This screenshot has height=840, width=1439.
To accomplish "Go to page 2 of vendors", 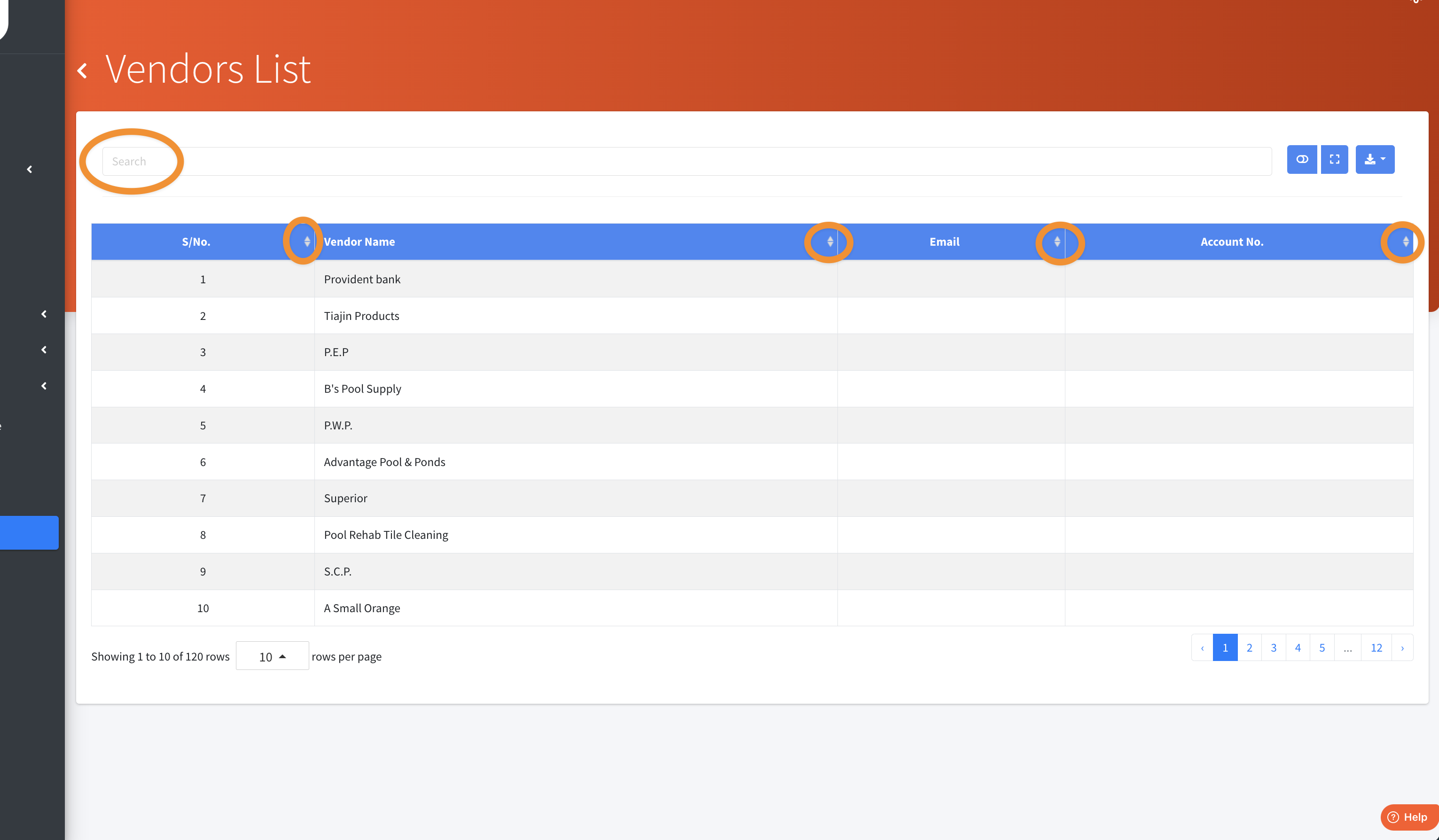I will click(x=1250, y=648).
